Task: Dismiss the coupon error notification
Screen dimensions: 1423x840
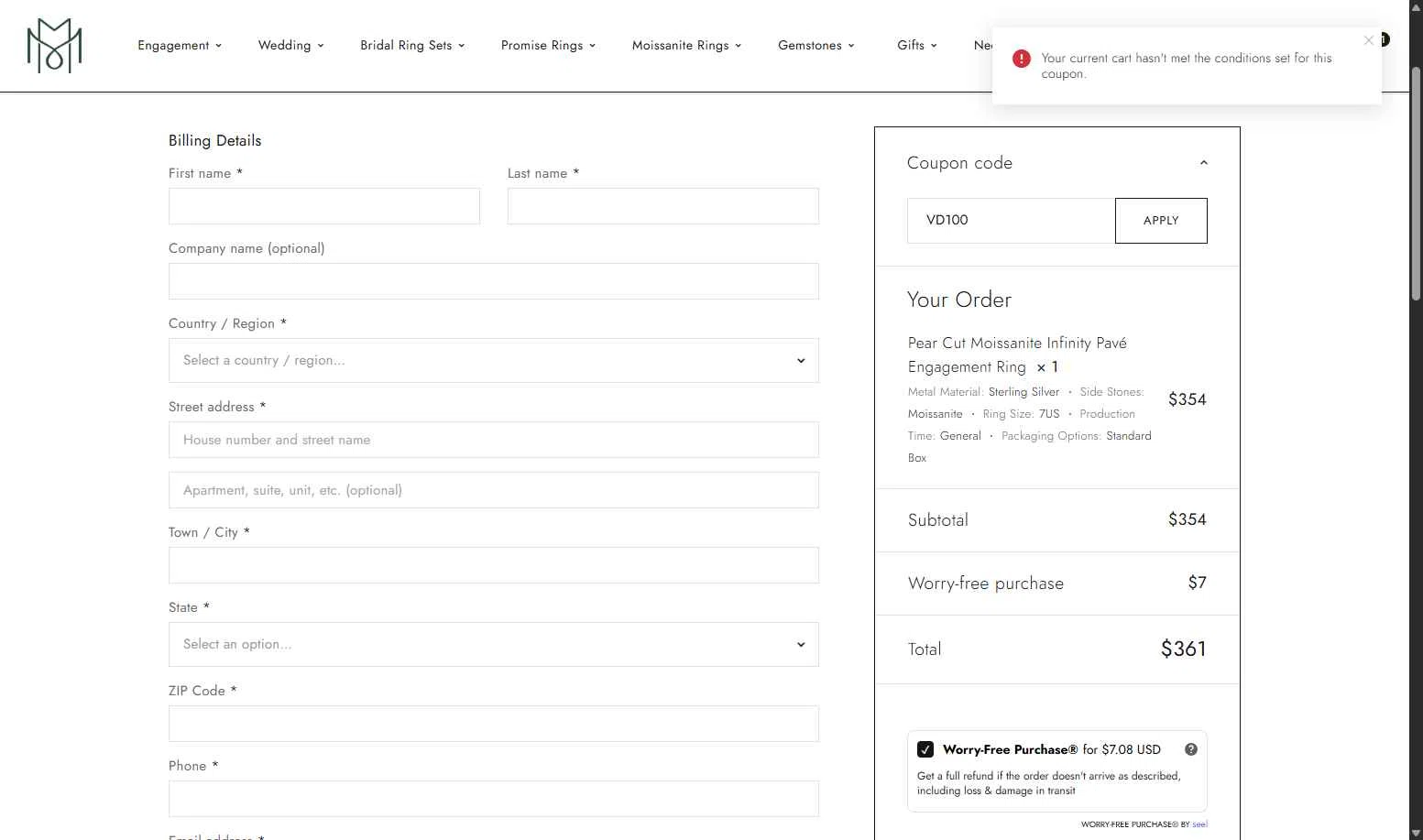Action: click(x=1368, y=40)
